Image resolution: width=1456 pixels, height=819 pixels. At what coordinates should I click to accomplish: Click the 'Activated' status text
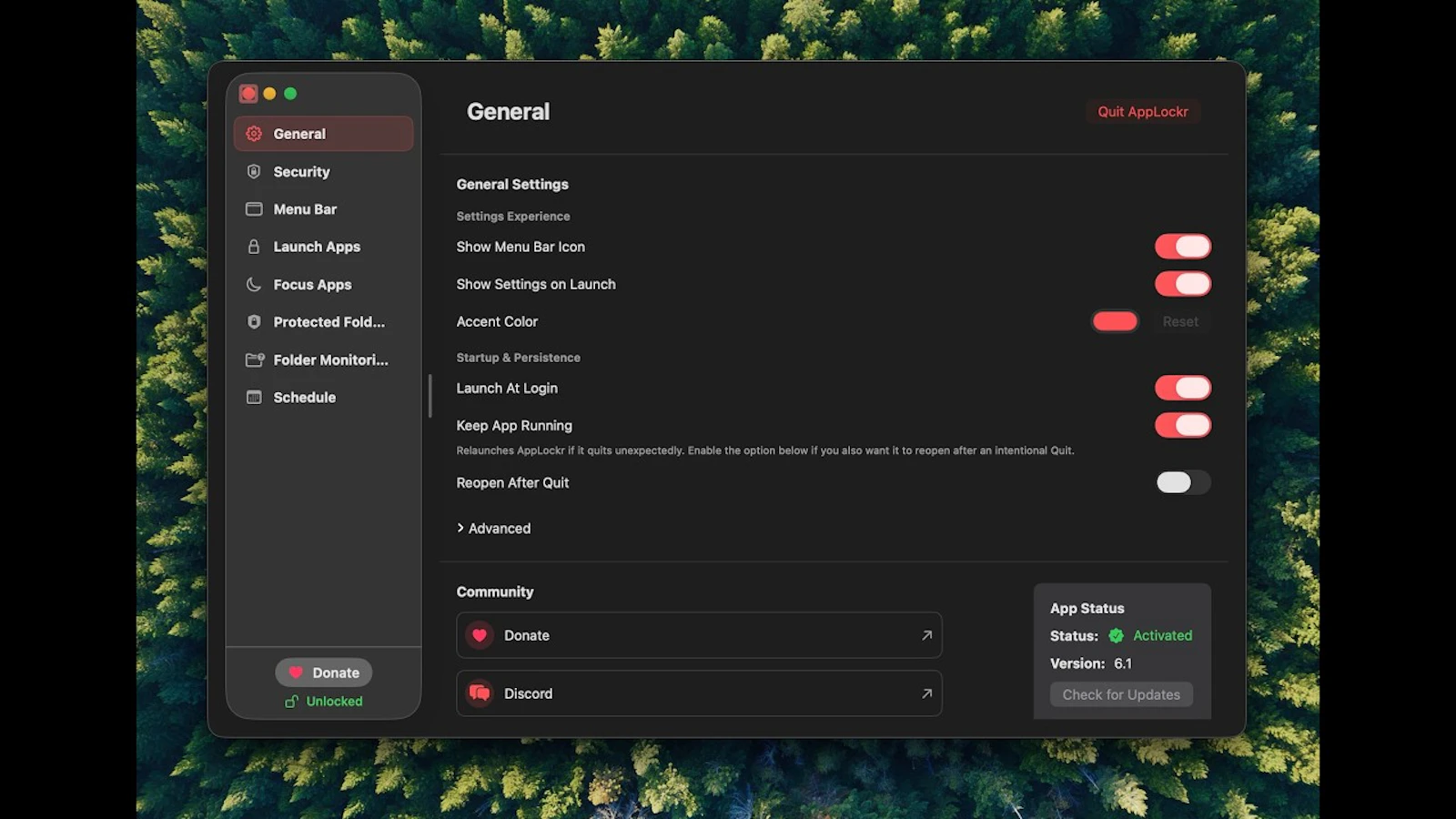pyautogui.click(x=1162, y=635)
